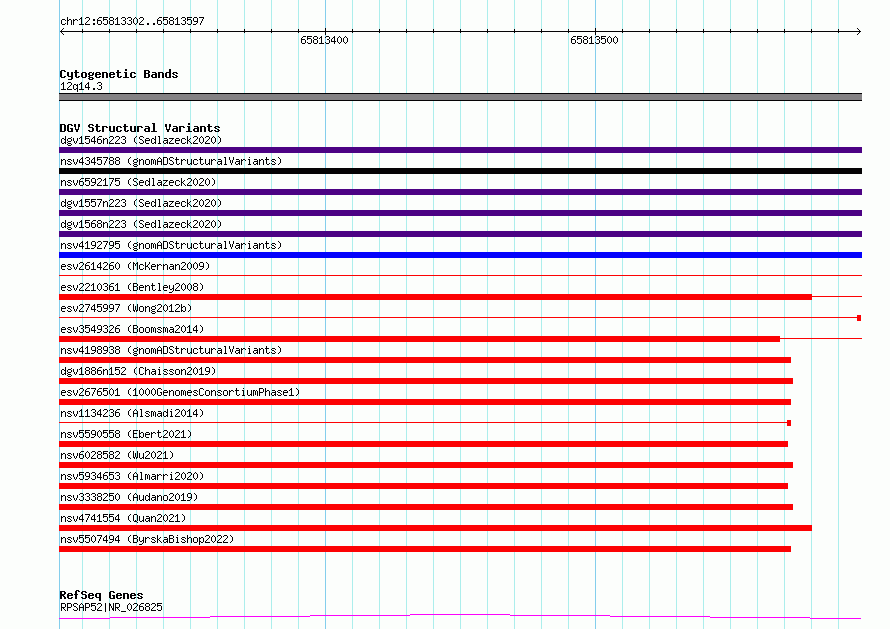Click the DGV Structural Variants track heading
Viewport: 890px width, 629px height.
pyautogui.click(x=140, y=128)
